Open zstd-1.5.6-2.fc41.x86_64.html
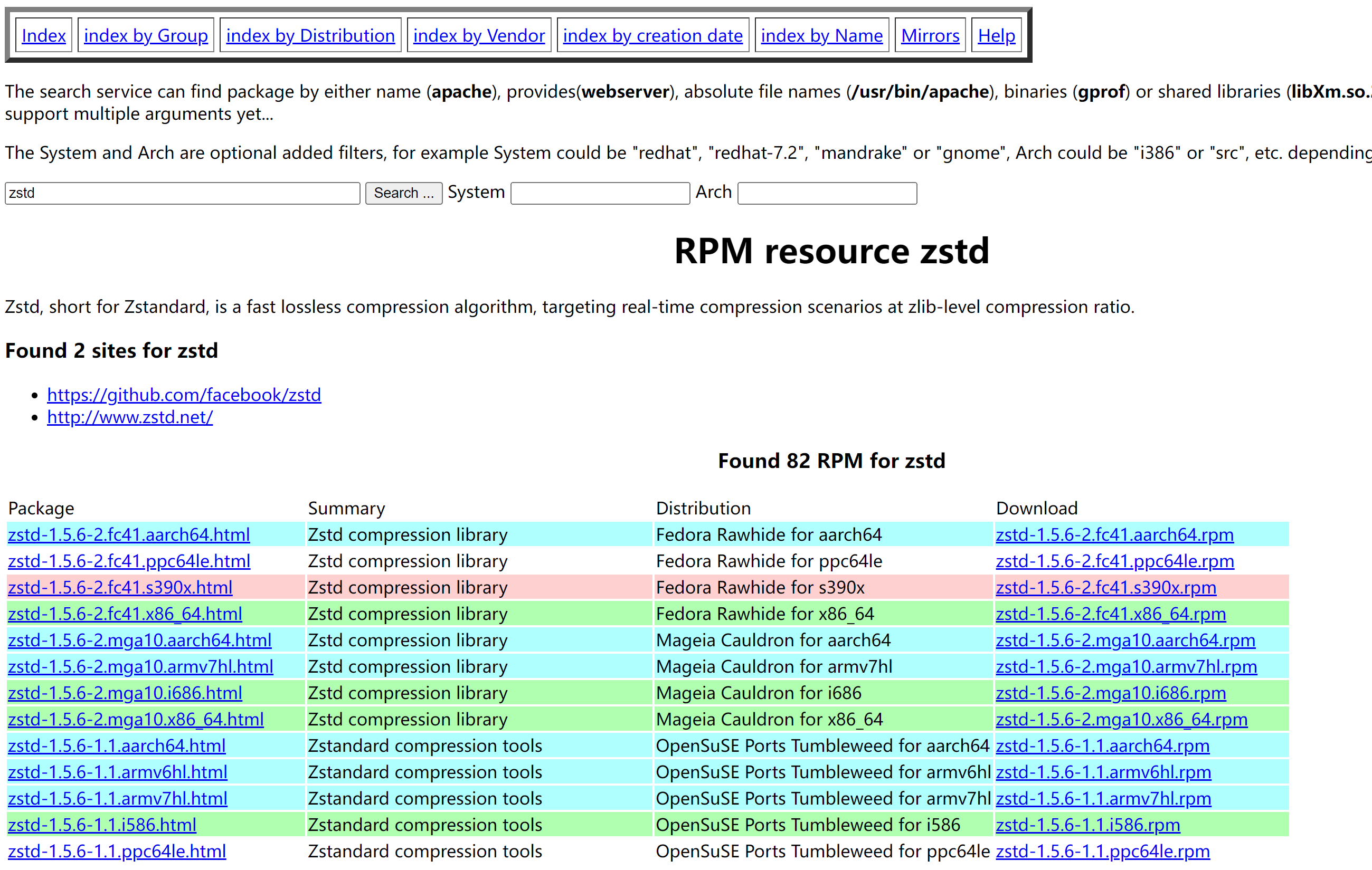 125,614
